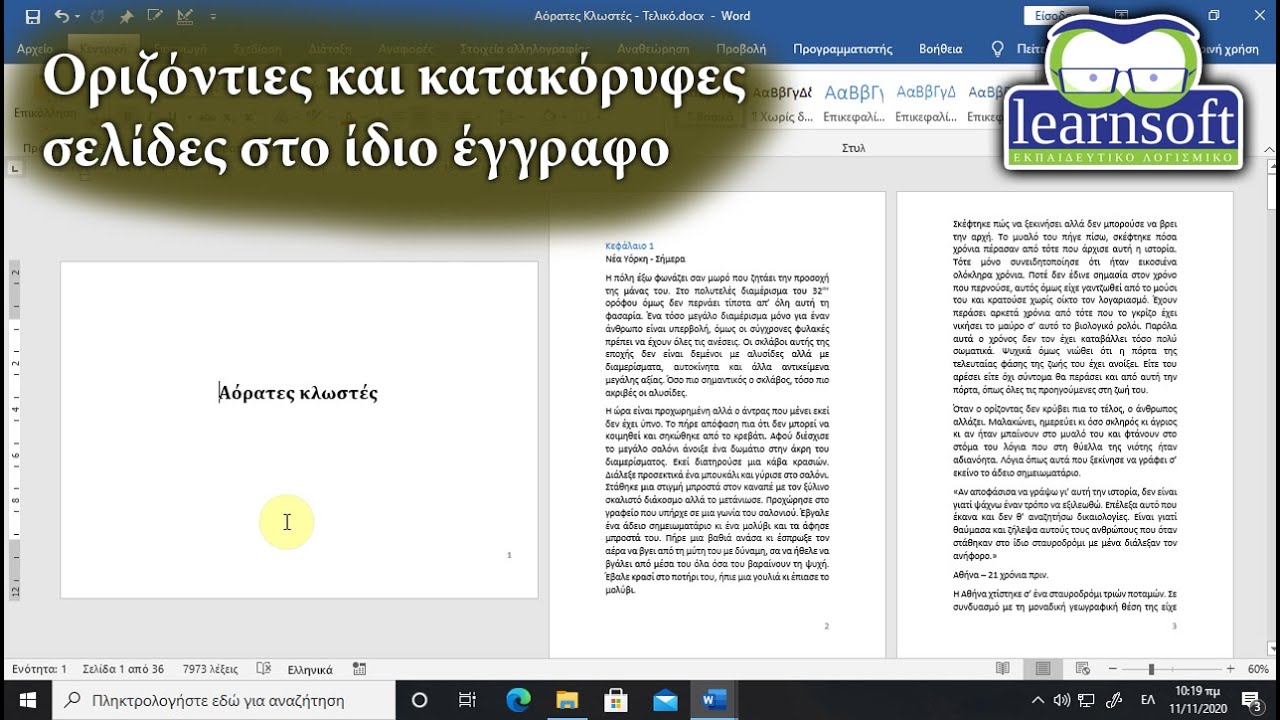Image resolution: width=1280 pixels, height=720 pixels.
Task: Open the undo history dropdown arrow
Action: click(78, 16)
